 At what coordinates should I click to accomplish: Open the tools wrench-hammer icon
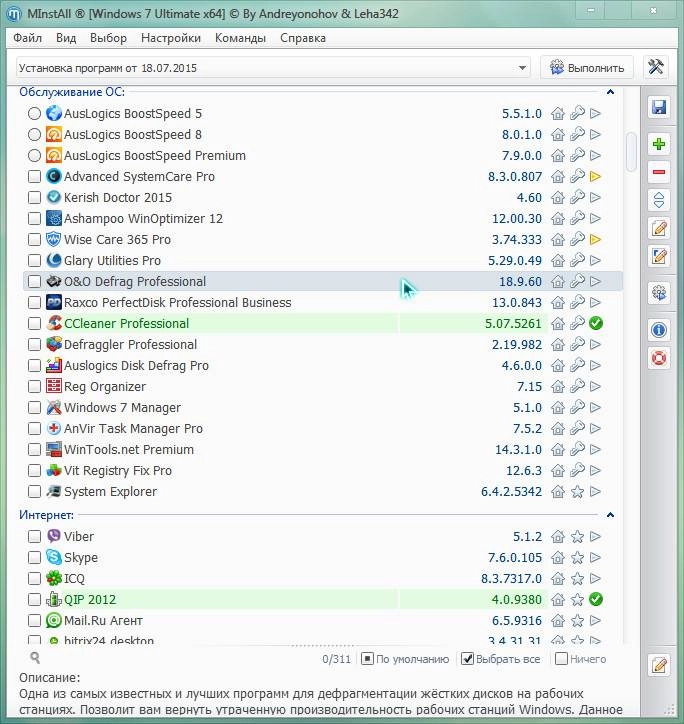656,67
